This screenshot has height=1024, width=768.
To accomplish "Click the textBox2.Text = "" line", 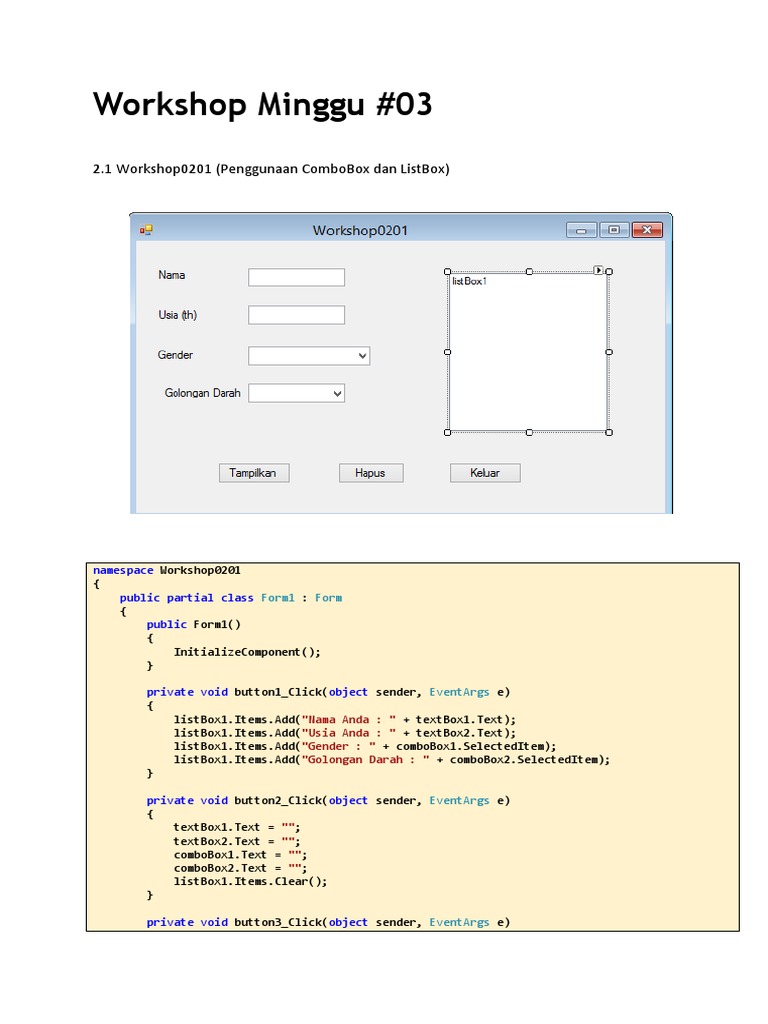I will (x=237, y=841).
